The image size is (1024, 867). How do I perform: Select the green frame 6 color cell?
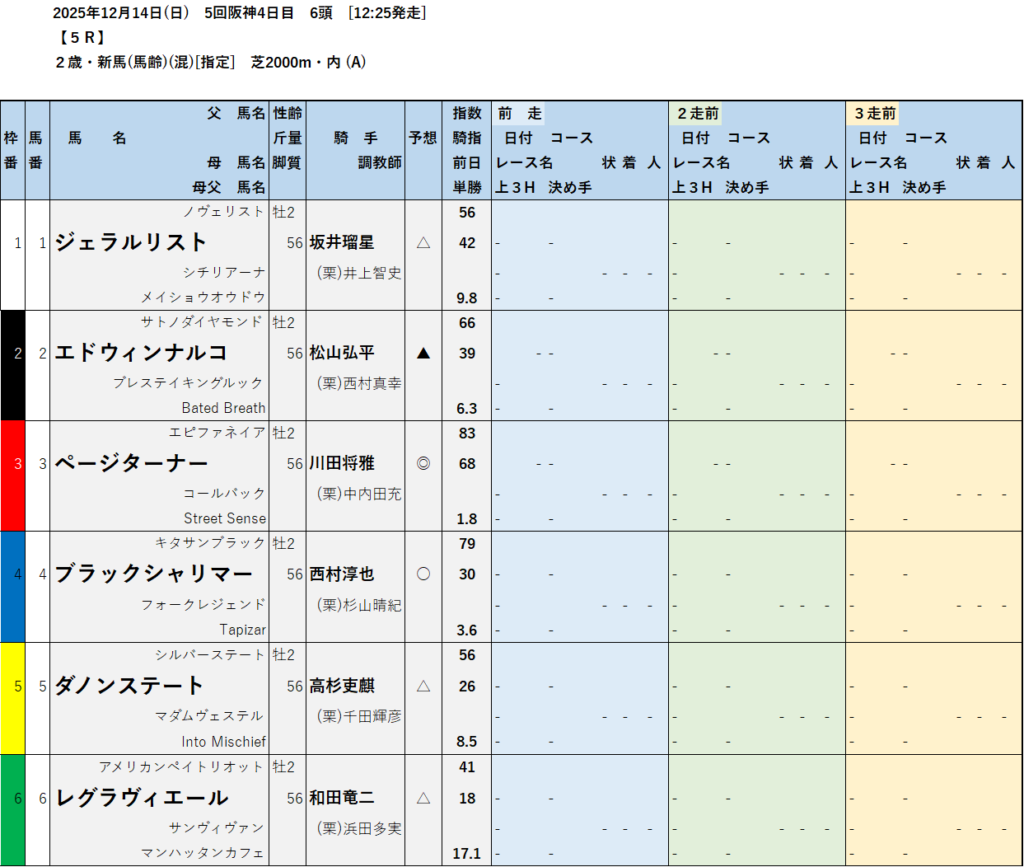[12, 808]
